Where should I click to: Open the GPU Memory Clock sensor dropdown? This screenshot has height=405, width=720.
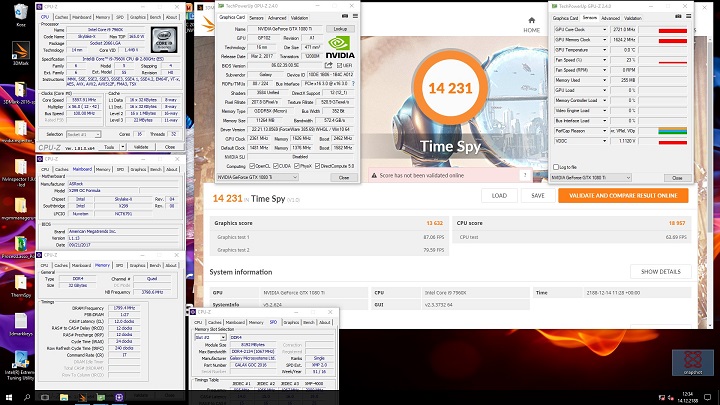[604, 39]
